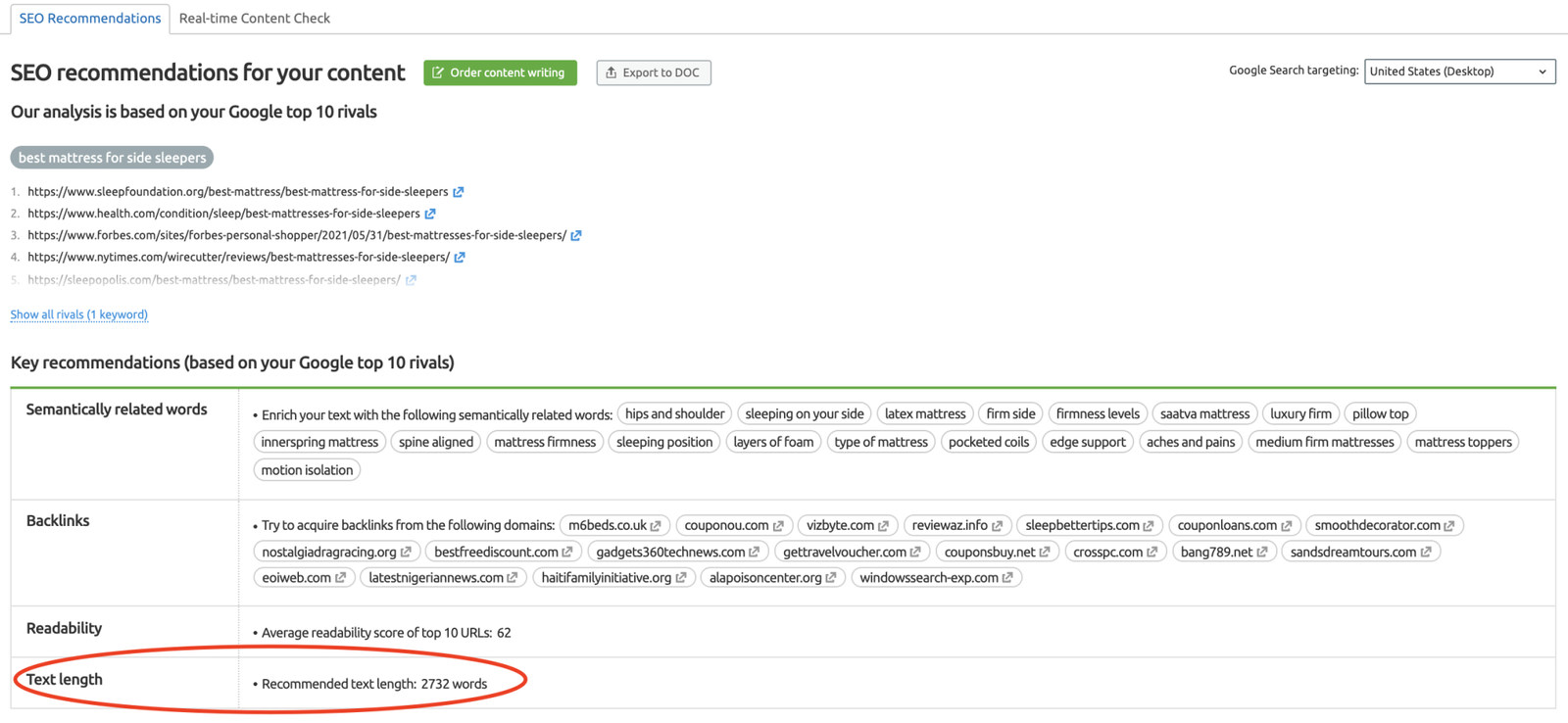Click external link icon in smoothdecorator.com tag
The width and height of the screenshot is (1568, 723).
point(1449,526)
